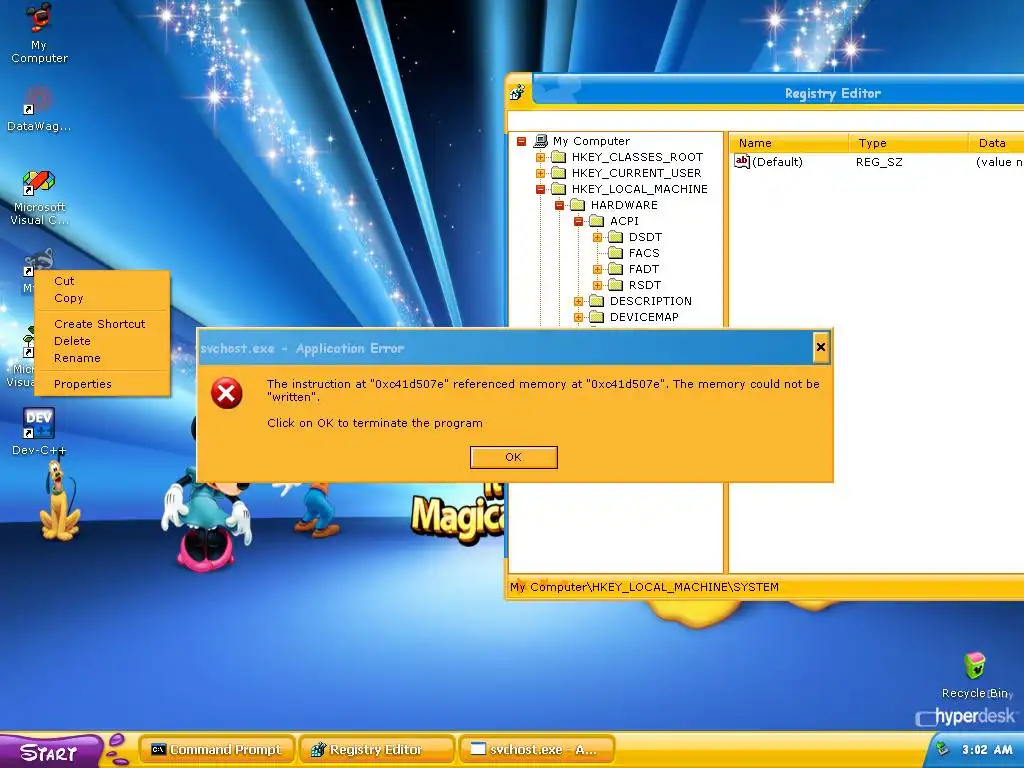Choose Create Shortcut from the context menu

(102, 324)
